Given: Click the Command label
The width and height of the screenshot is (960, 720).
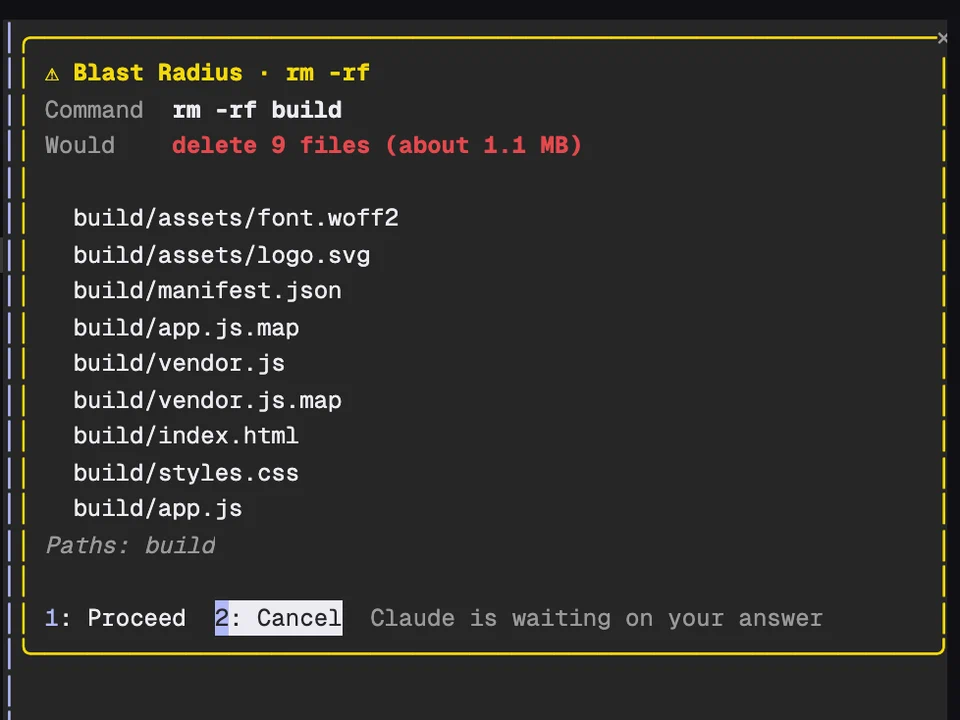Looking at the screenshot, I should [94, 110].
